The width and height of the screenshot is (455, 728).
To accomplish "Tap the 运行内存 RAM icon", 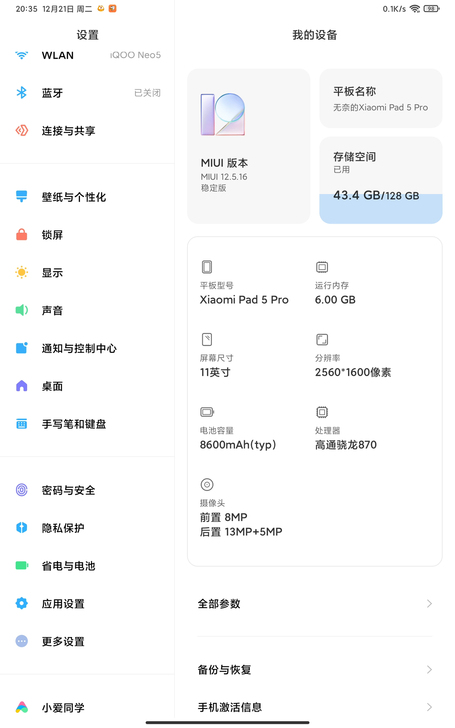I will pos(322,267).
